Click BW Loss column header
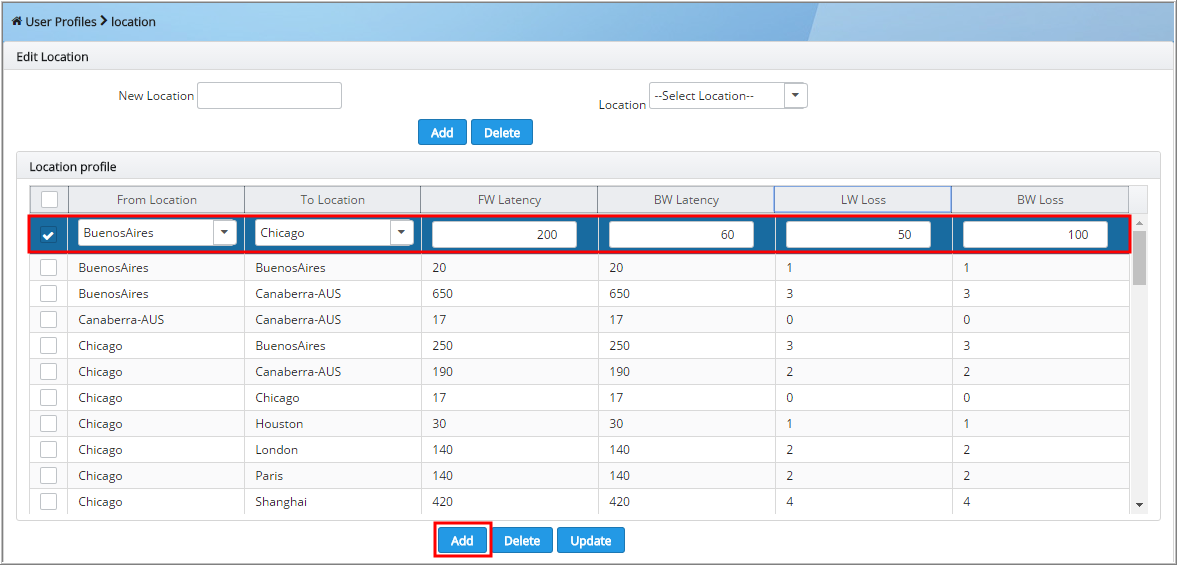This screenshot has width=1177, height=565. (1040, 200)
